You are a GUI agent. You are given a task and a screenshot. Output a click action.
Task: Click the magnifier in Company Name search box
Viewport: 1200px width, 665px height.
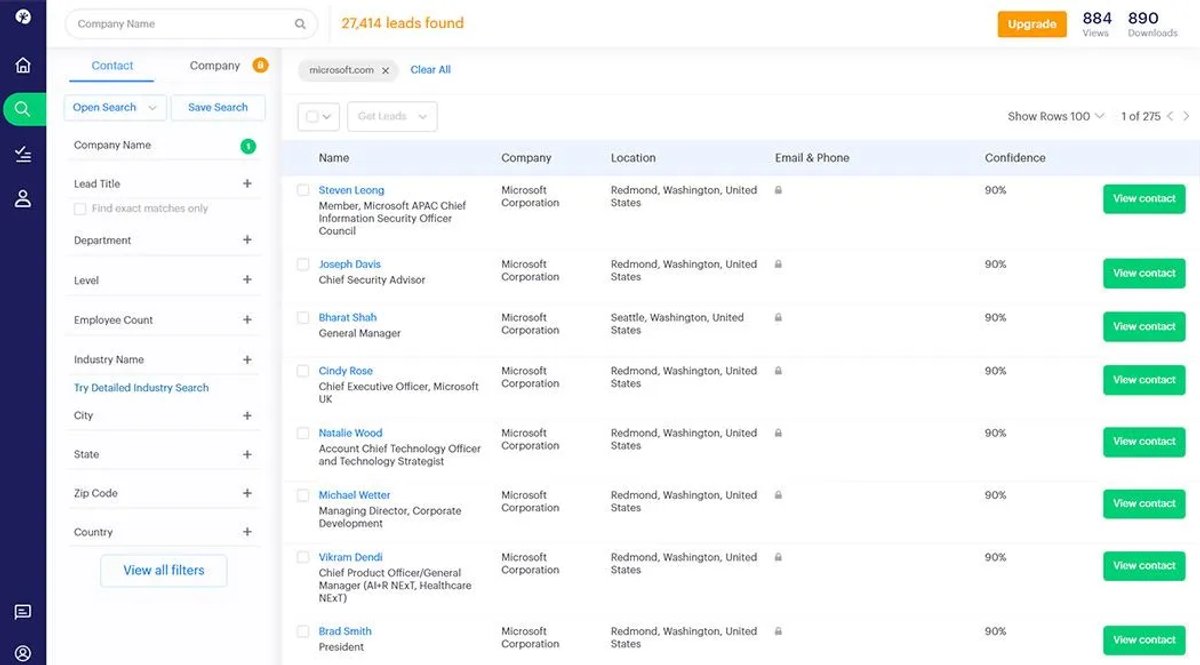pos(300,24)
